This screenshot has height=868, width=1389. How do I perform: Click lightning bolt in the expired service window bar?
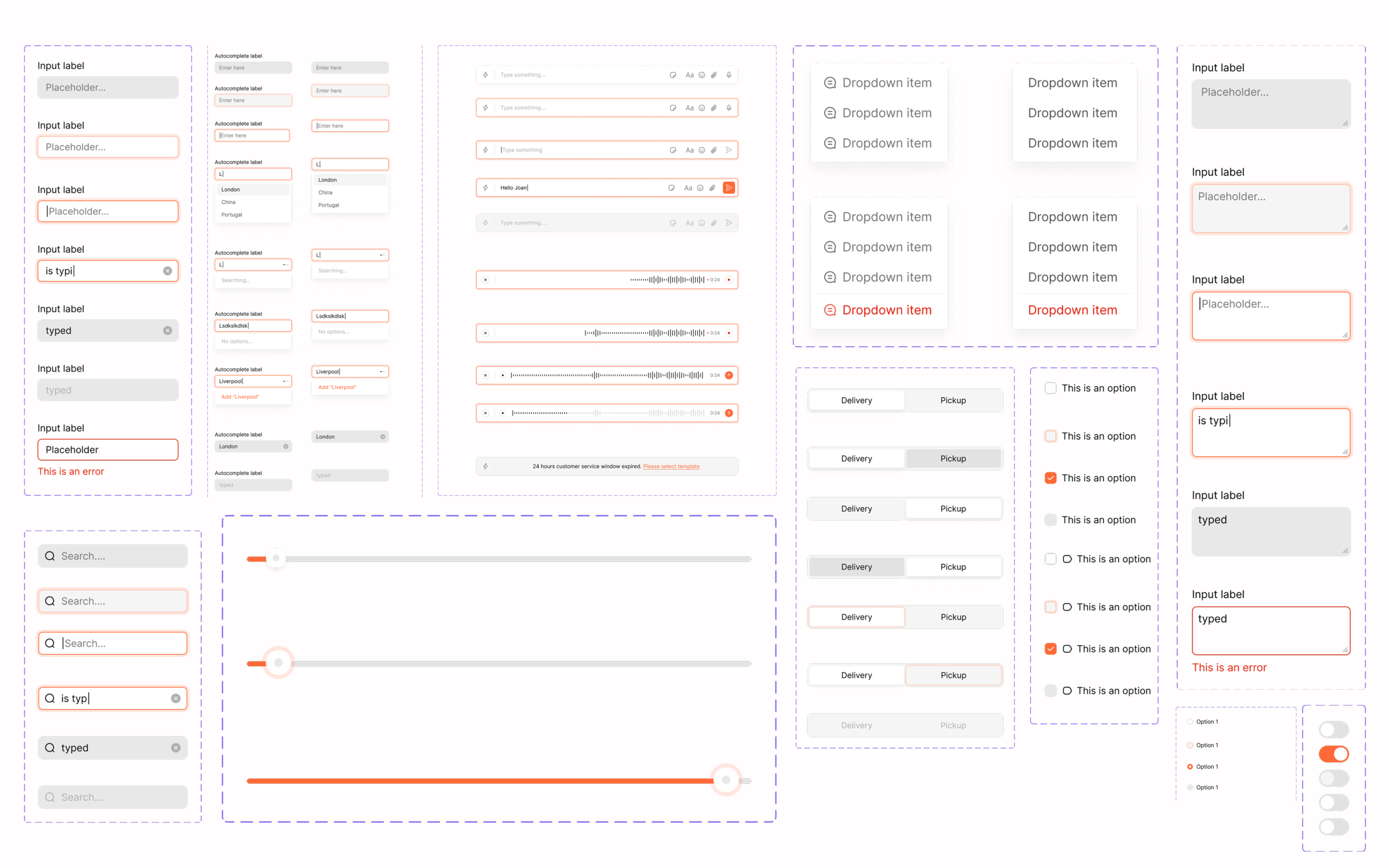pyautogui.click(x=486, y=466)
